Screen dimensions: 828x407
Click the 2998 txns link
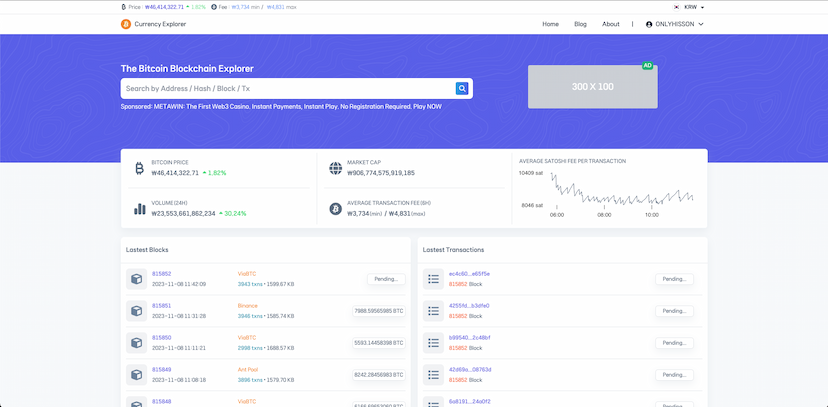coord(250,348)
